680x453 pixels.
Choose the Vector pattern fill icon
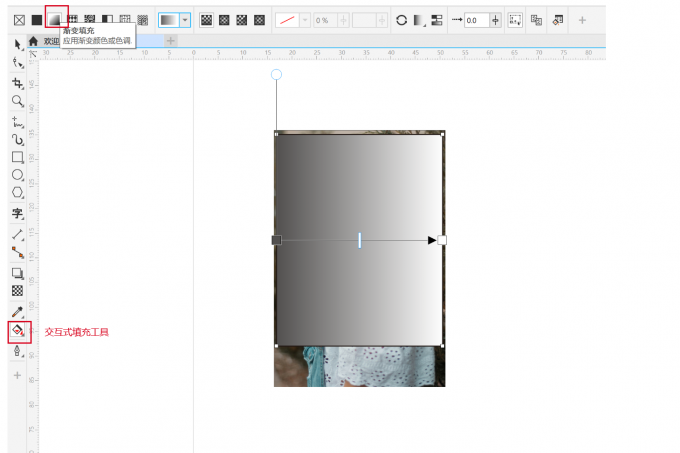[72, 19]
